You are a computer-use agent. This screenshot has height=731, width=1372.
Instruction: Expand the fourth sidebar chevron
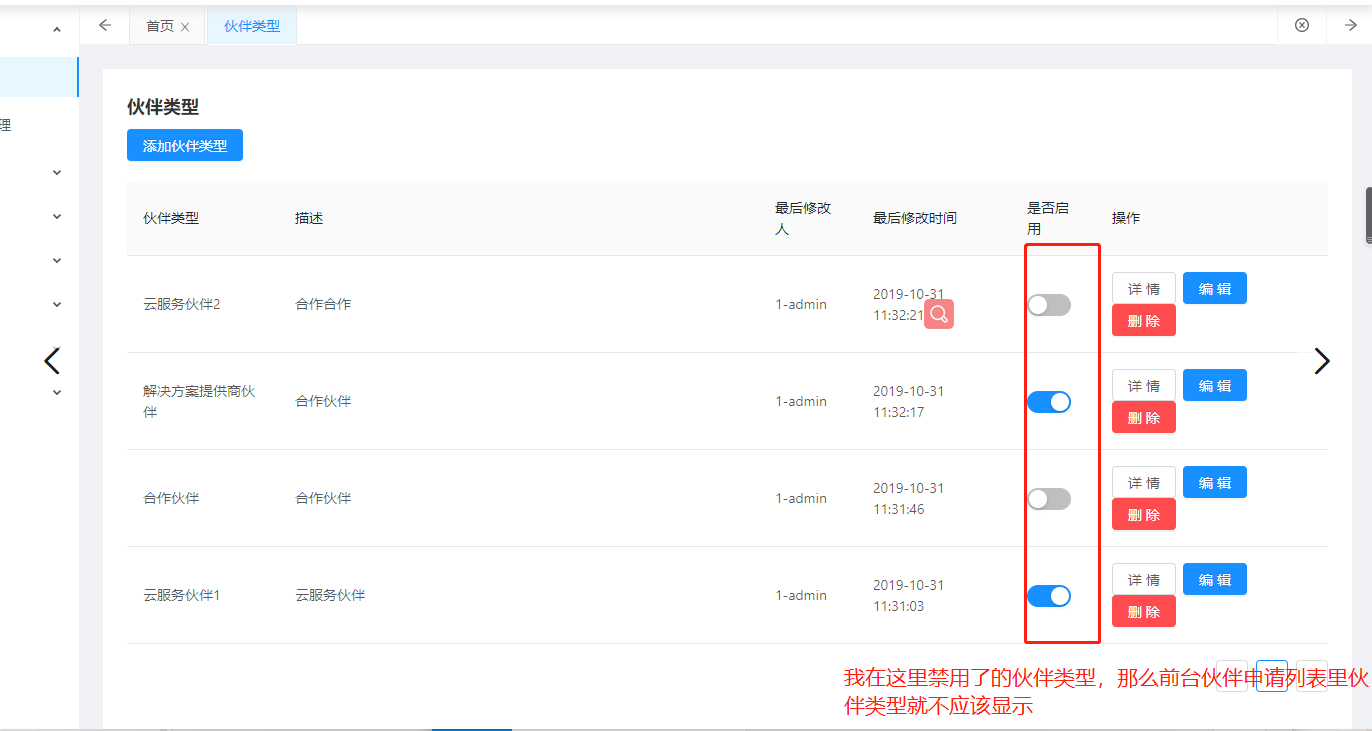click(57, 260)
